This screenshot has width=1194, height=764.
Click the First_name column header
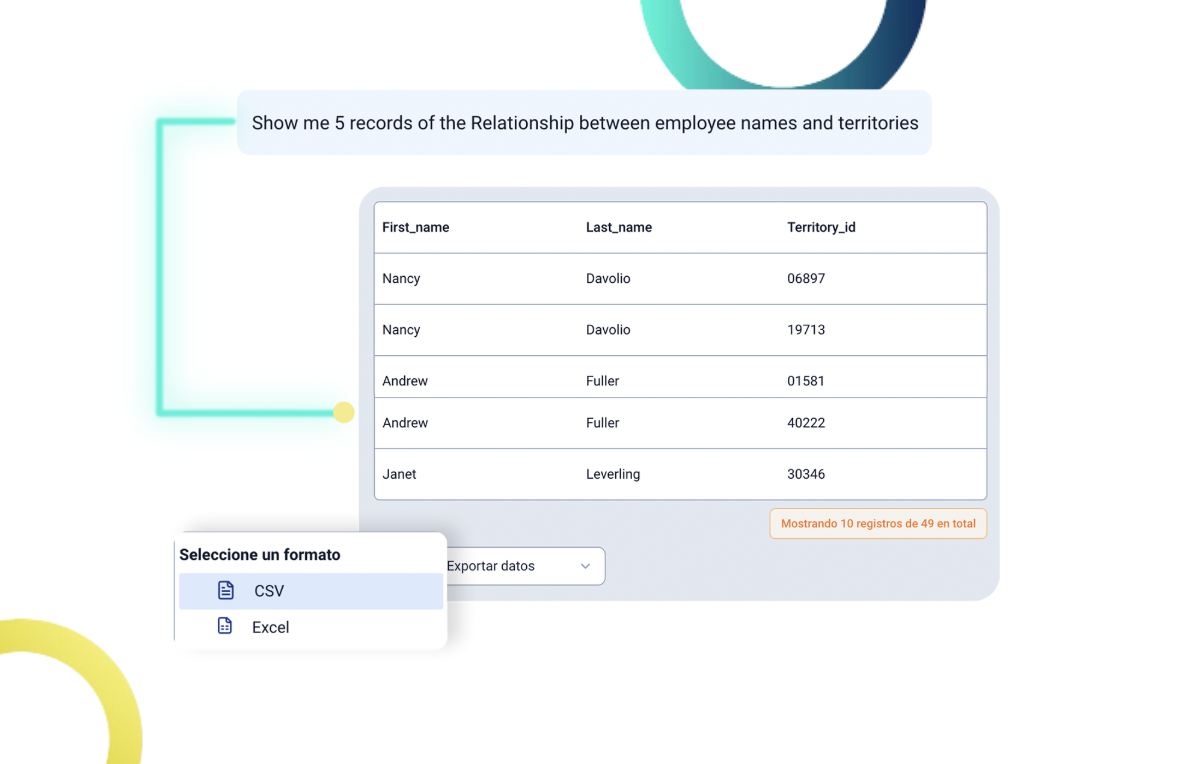[x=416, y=227]
